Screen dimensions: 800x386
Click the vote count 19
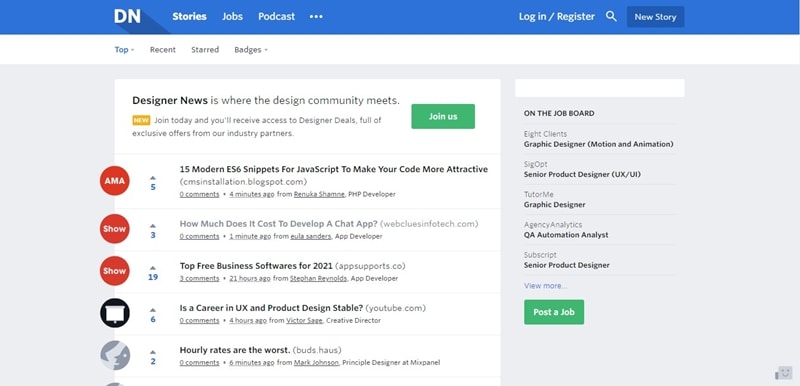click(153, 277)
